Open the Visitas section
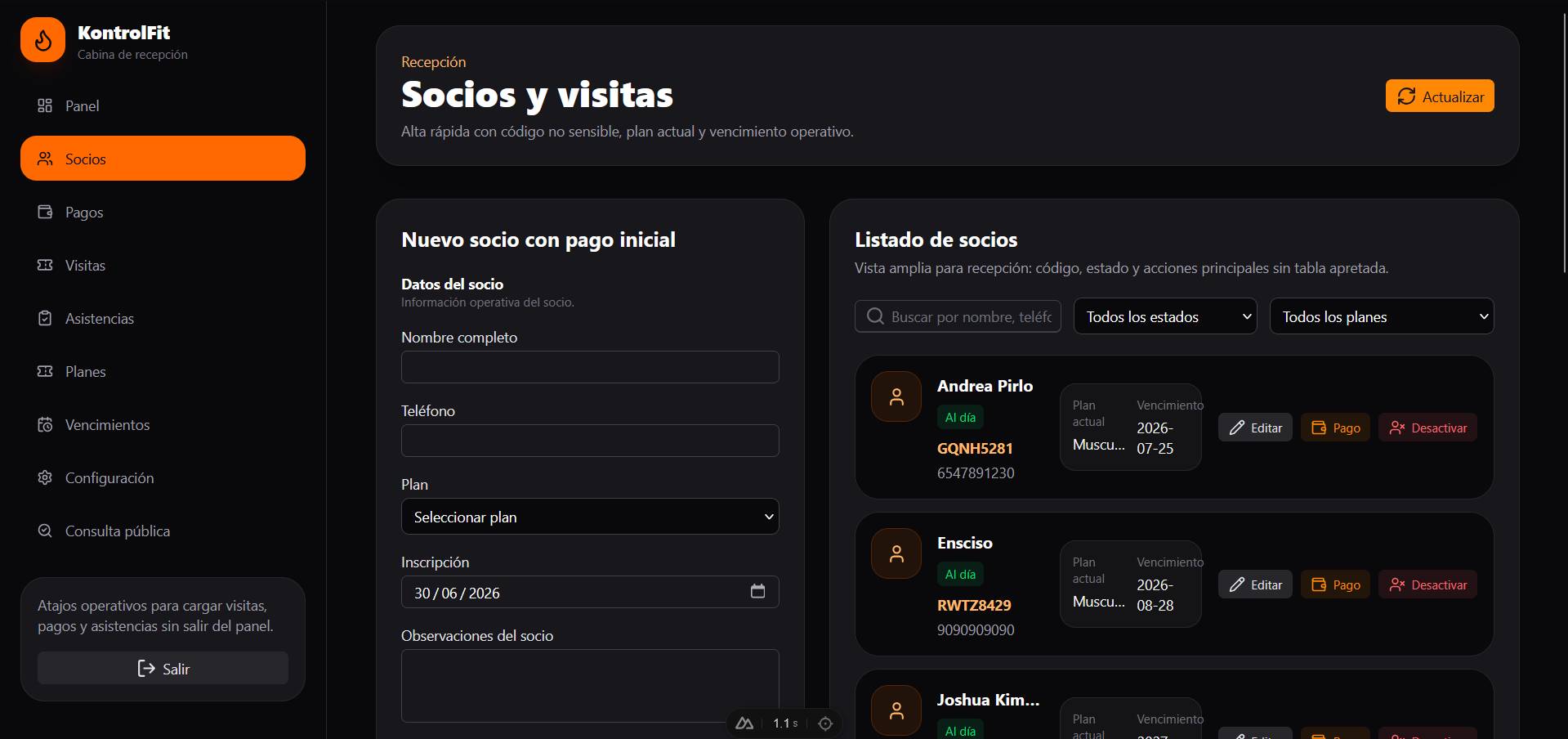The width and height of the screenshot is (1568, 739). coord(163,265)
